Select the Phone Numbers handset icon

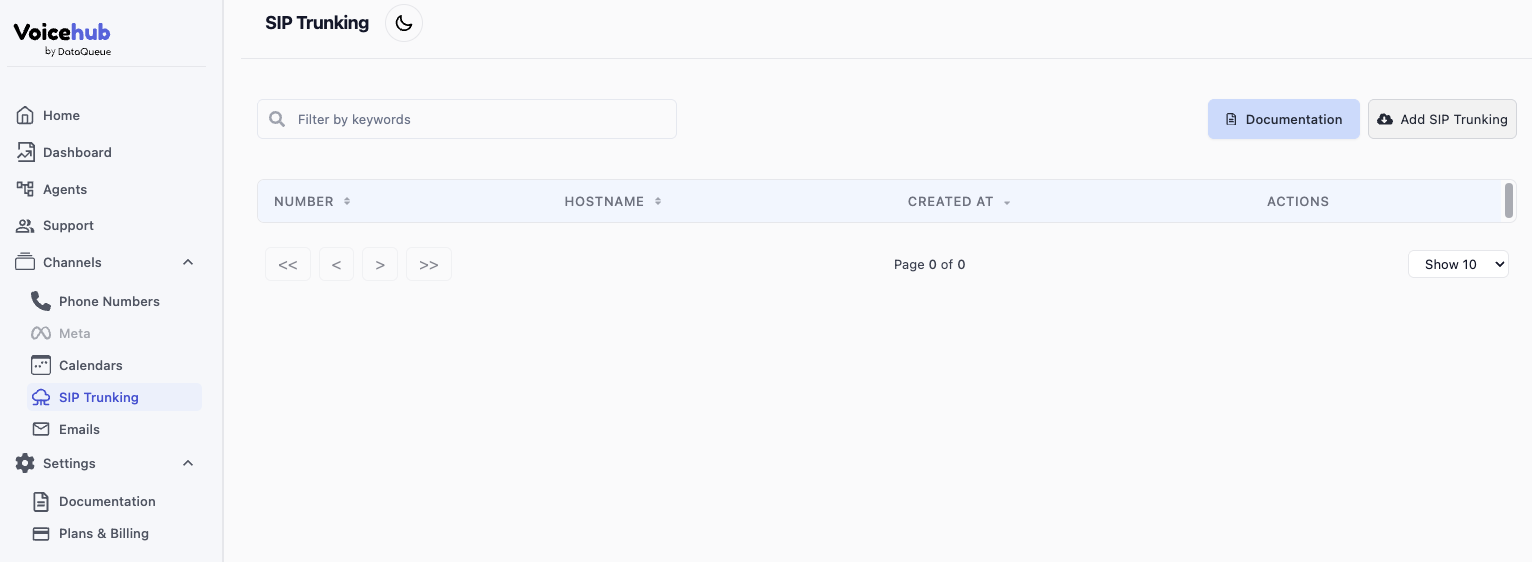coord(41,301)
